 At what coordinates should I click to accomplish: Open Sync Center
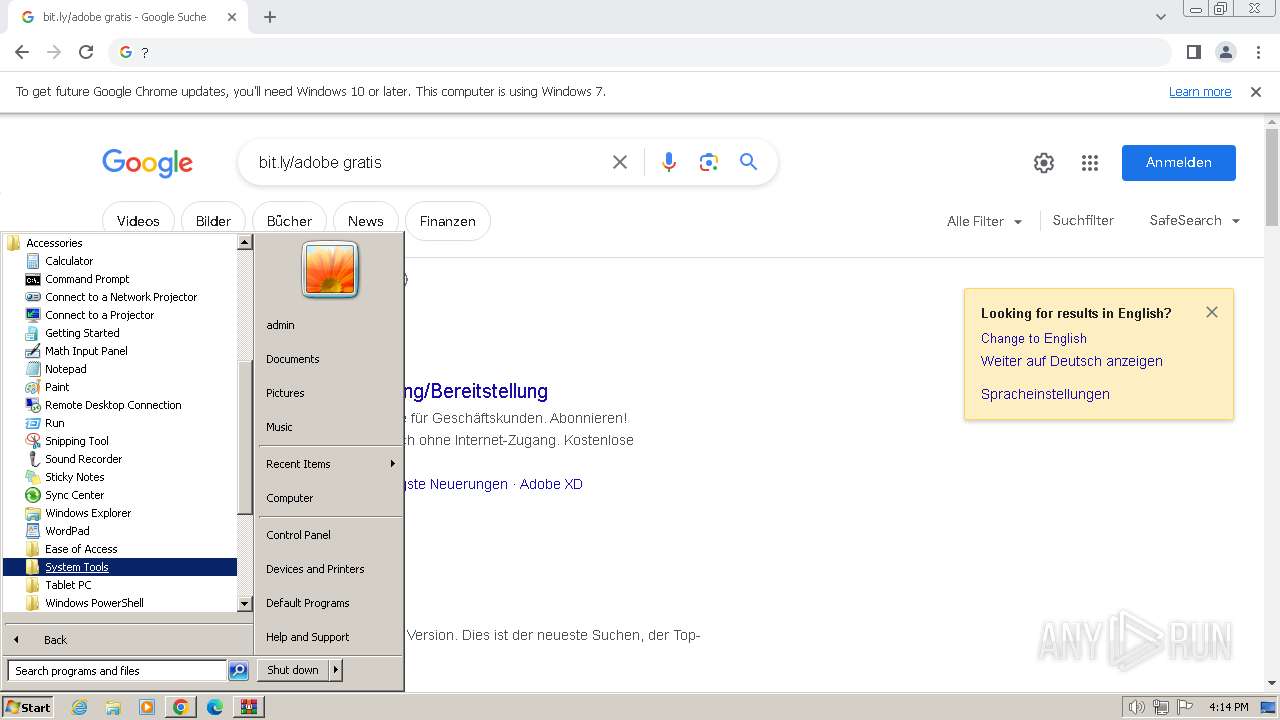74,495
